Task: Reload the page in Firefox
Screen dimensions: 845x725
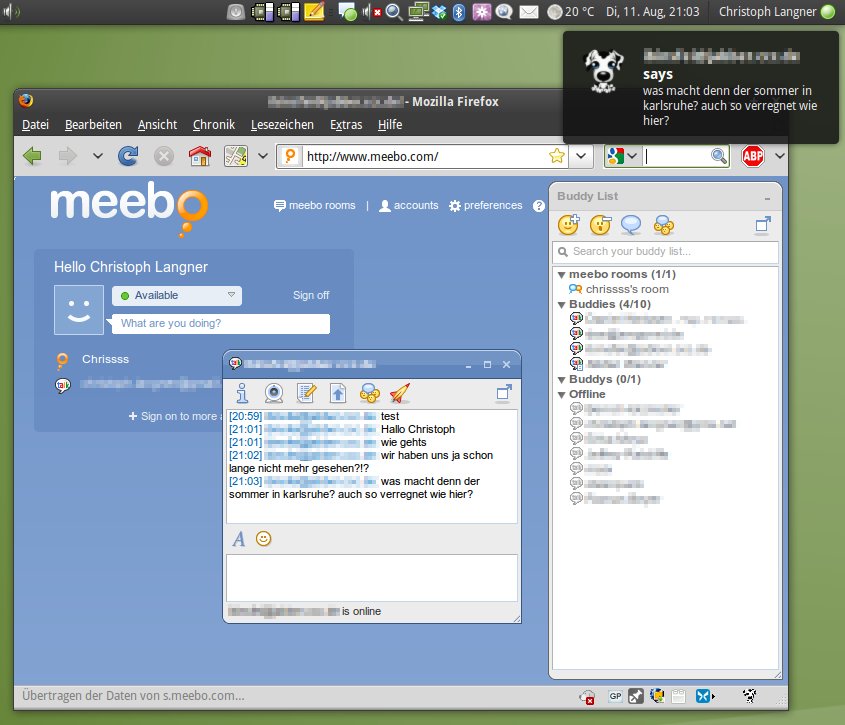Action: 128,156
